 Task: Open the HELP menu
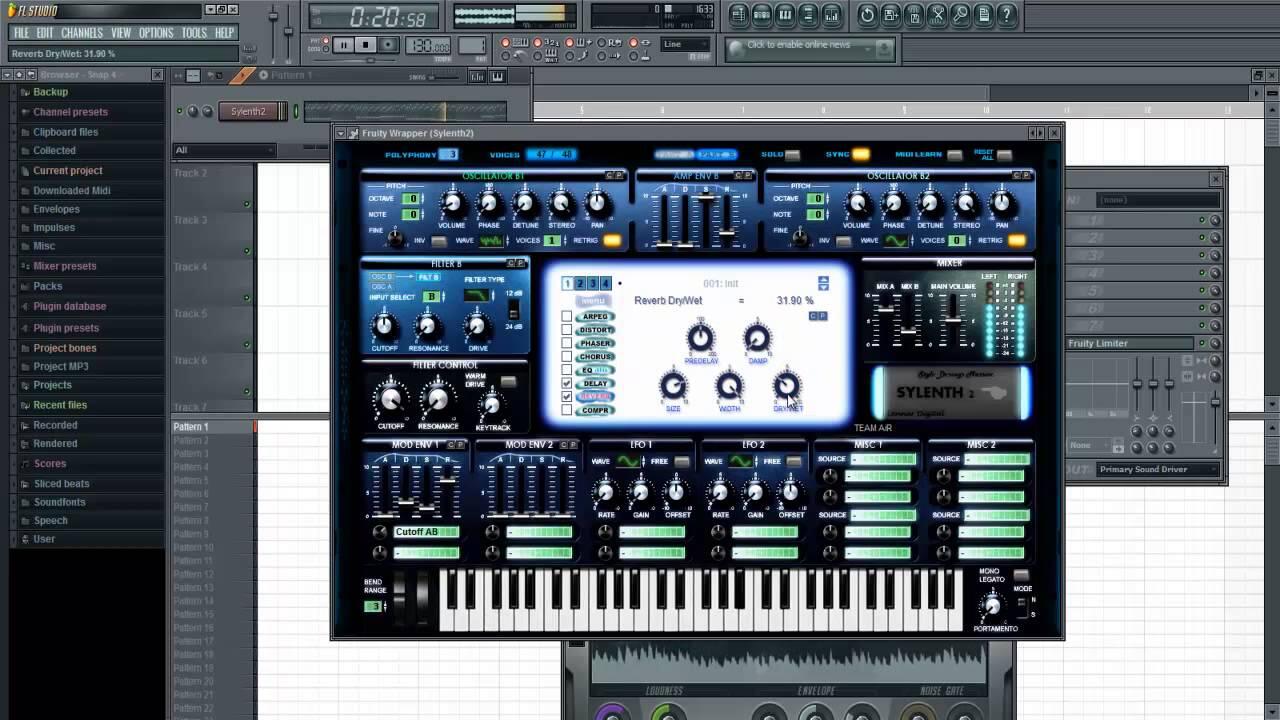(225, 33)
